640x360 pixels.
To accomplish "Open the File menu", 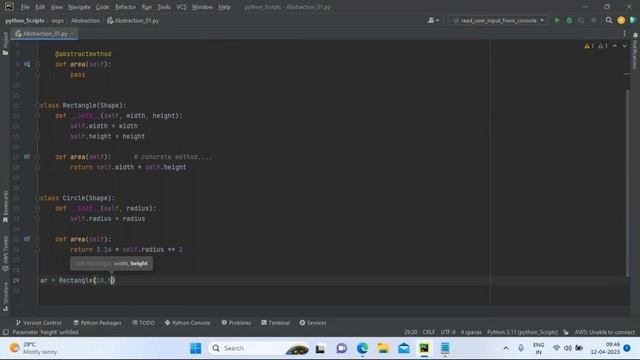I will 25,7.
